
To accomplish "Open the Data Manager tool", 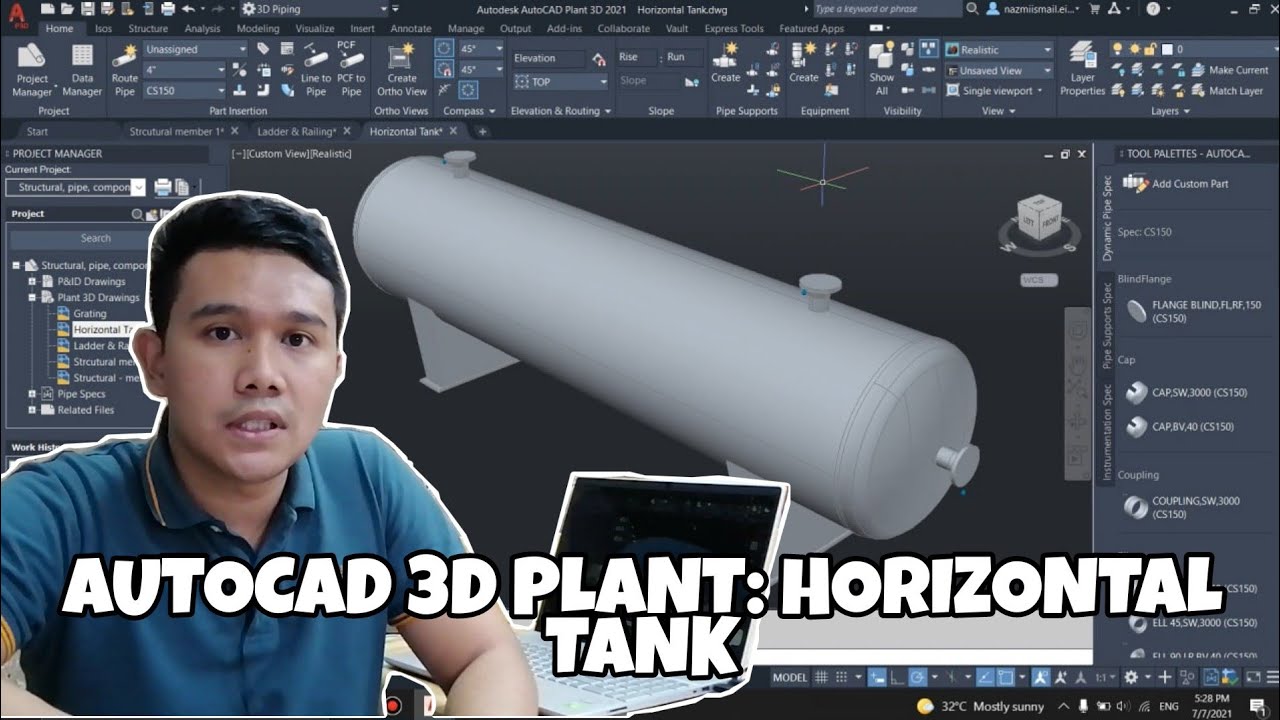I will (x=82, y=69).
